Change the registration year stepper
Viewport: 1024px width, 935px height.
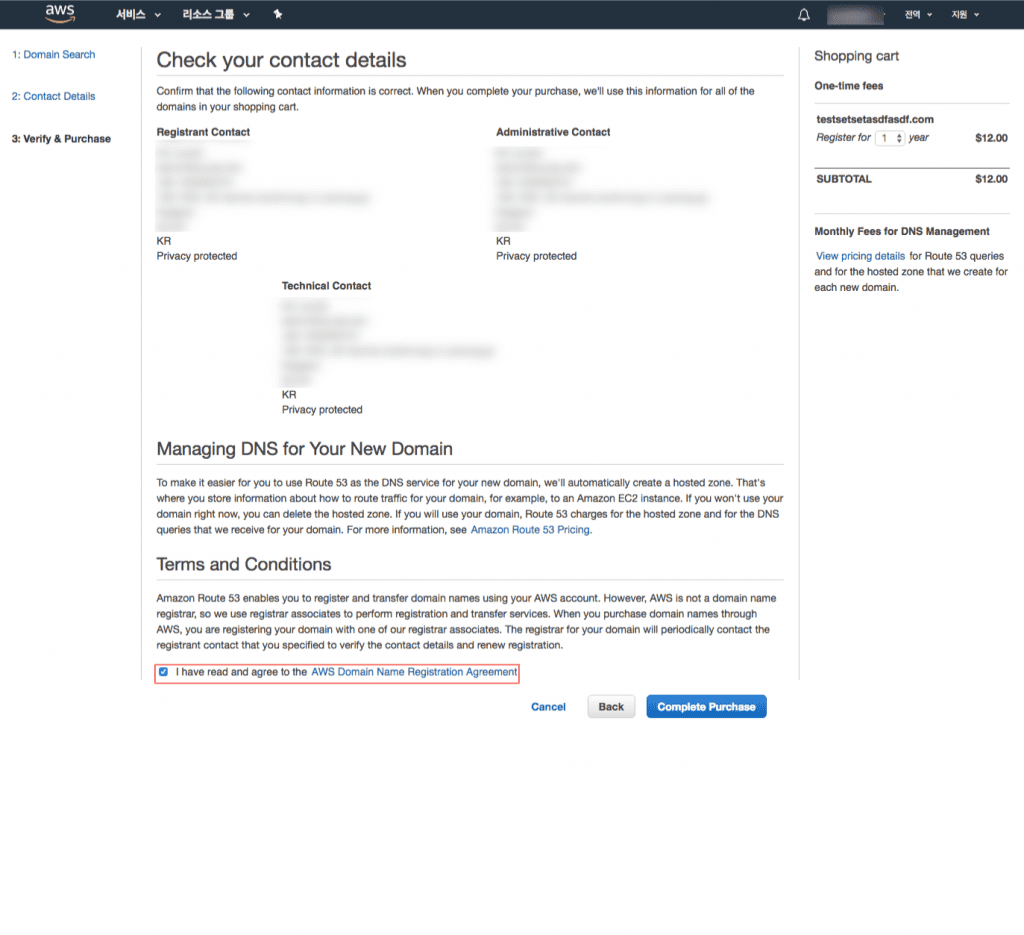889,138
